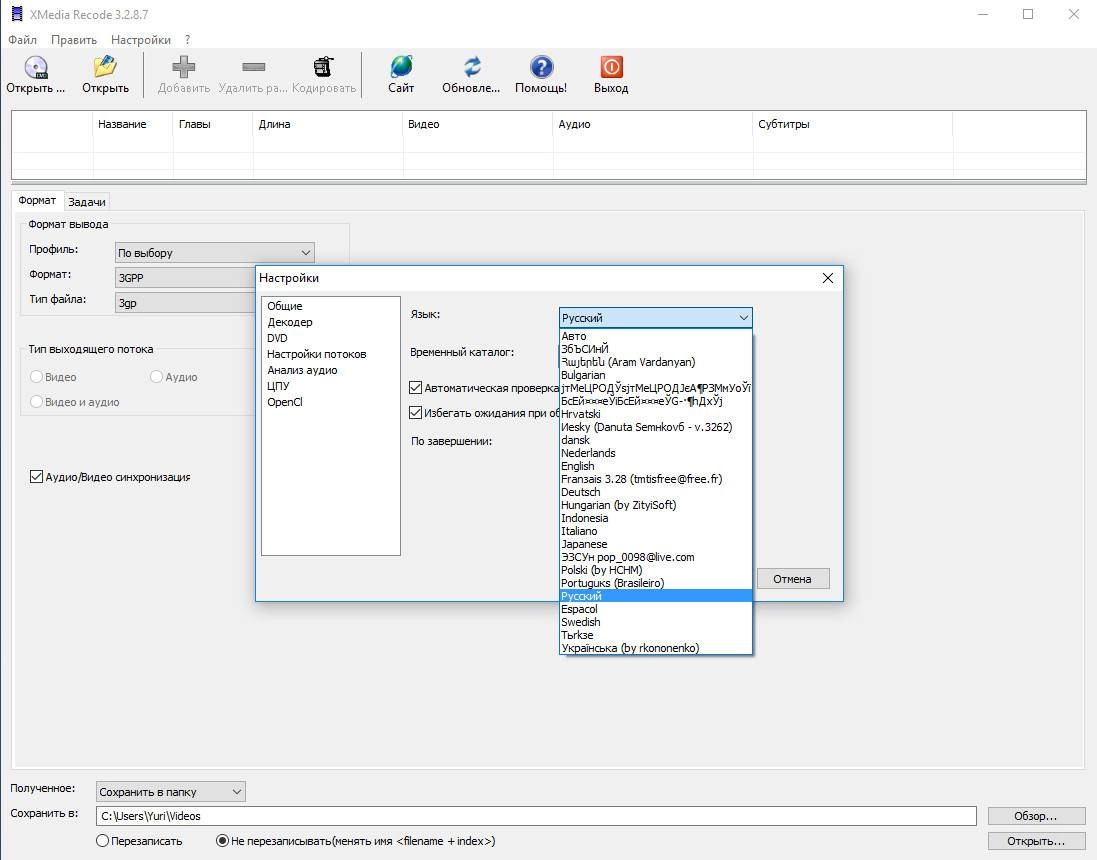The height and width of the screenshot is (860, 1097).
Task: Choose Deutsch in language list
Action: coord(656,492)
